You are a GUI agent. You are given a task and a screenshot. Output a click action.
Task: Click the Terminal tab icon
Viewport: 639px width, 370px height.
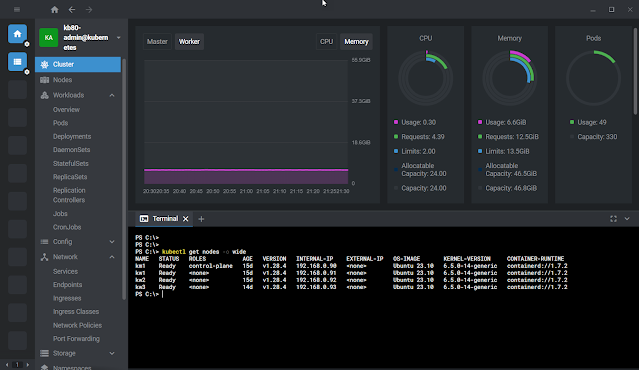(144, 219)
